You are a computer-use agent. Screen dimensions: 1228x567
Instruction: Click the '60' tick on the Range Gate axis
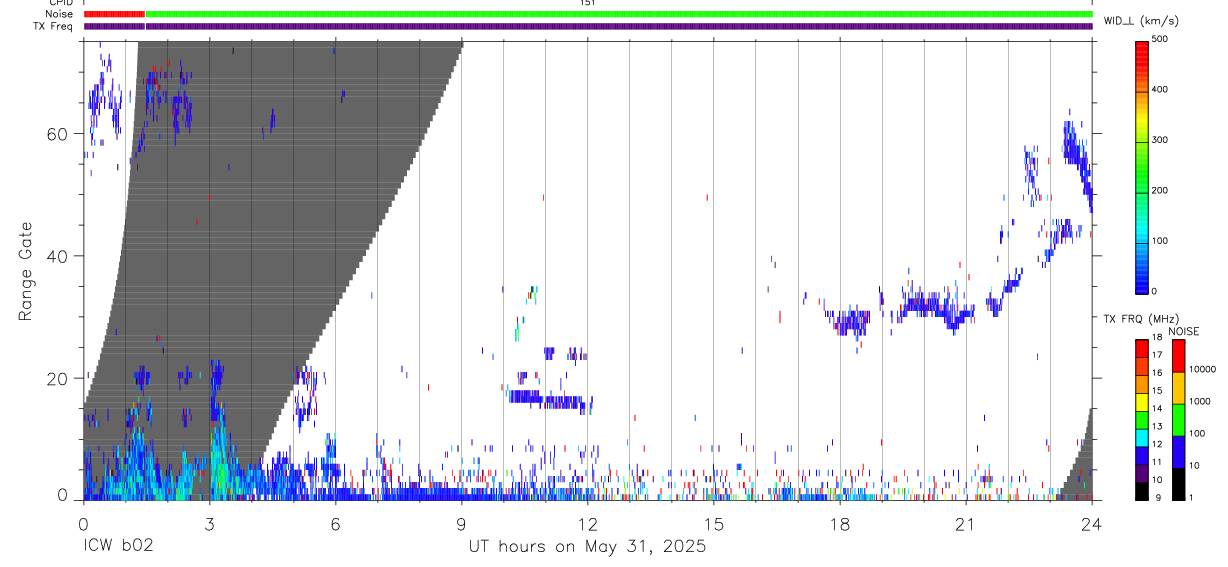click(58, 134)
